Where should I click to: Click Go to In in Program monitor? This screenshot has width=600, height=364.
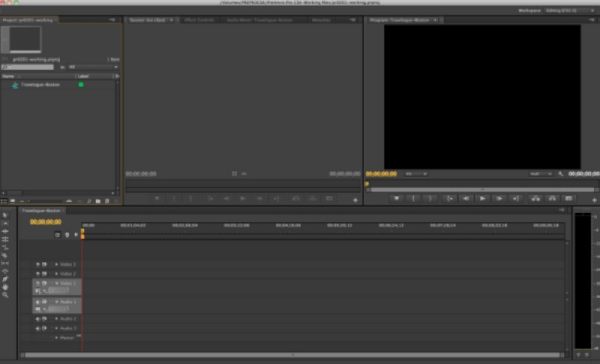pyautogui.click(x=449, y=198)
